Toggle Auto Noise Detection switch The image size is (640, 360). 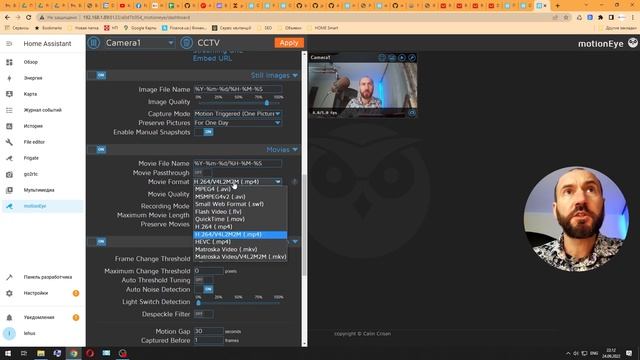coord(204,289)
